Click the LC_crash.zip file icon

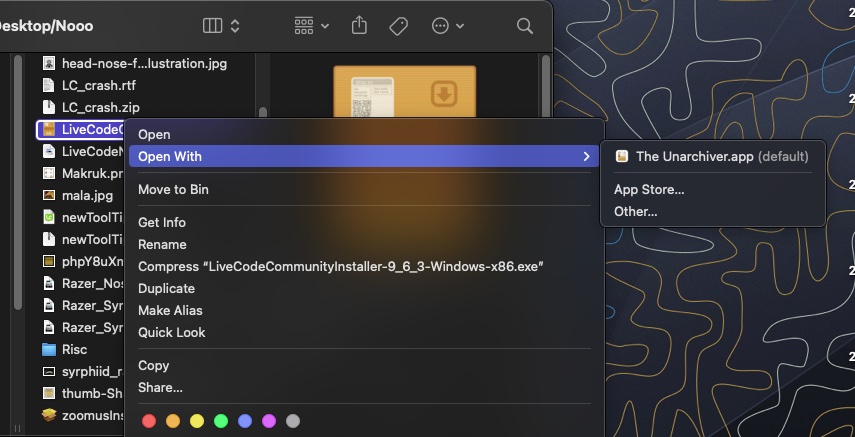(x=49, y=107)
